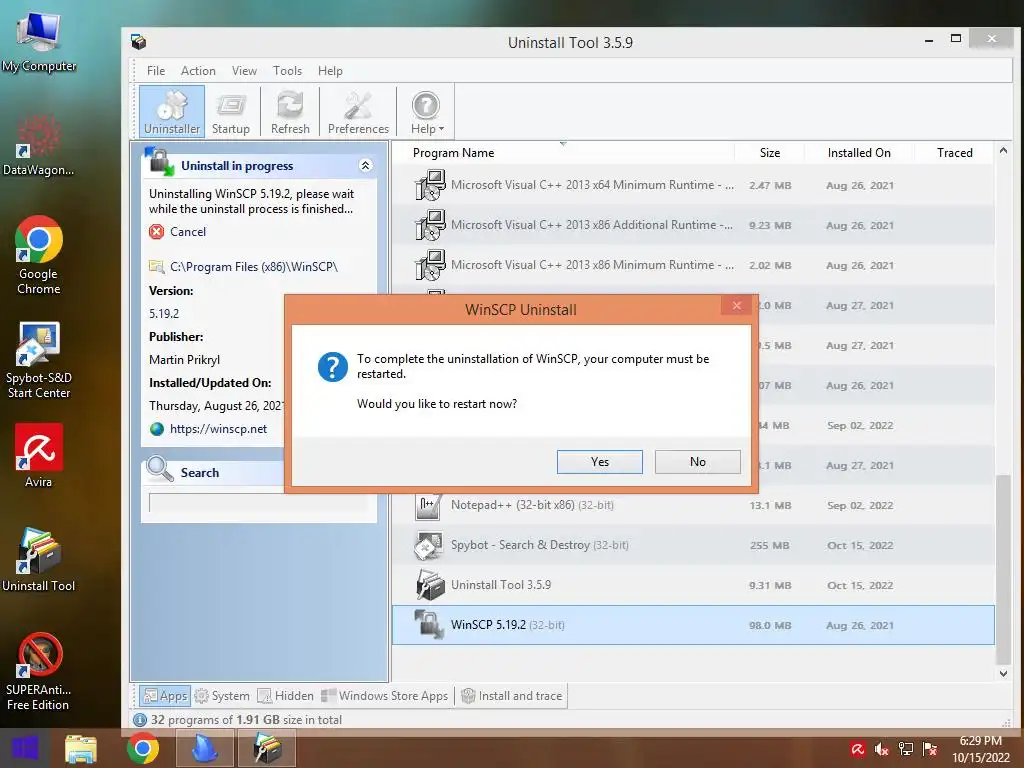Switch to Install and trace tab
Screen dimensions: 1024x768
pos(511,696)
